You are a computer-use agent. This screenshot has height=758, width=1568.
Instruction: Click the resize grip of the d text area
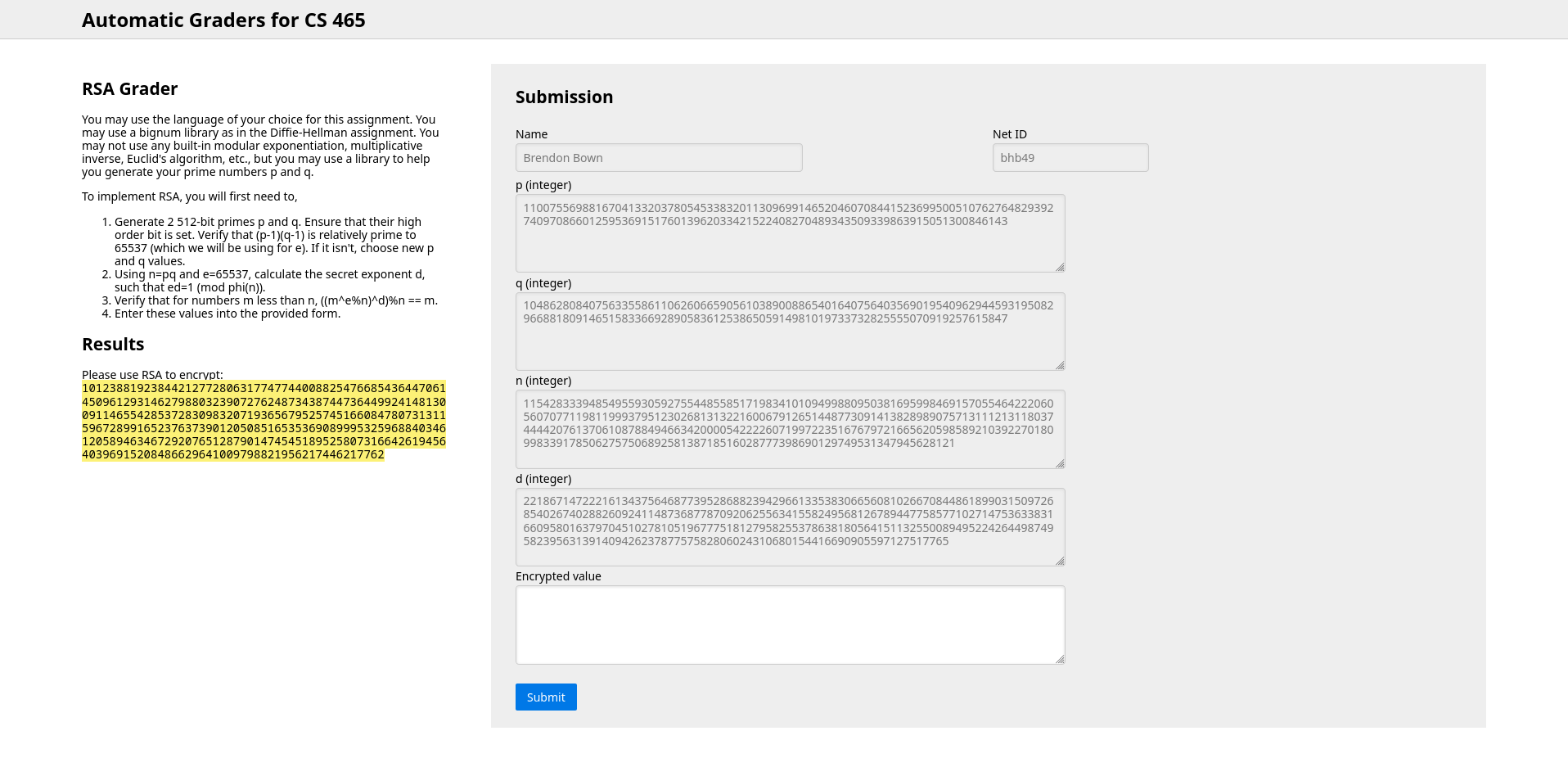[1060, 561]
